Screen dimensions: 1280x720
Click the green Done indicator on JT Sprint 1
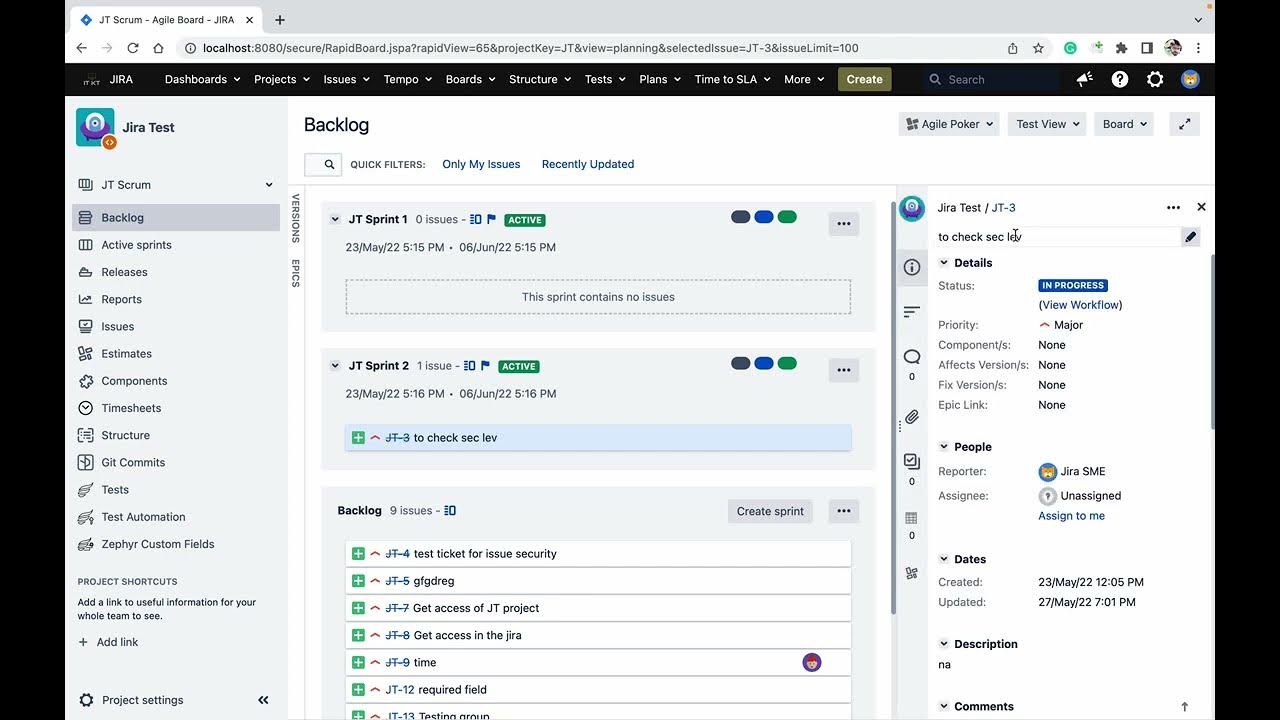(787, 217)
